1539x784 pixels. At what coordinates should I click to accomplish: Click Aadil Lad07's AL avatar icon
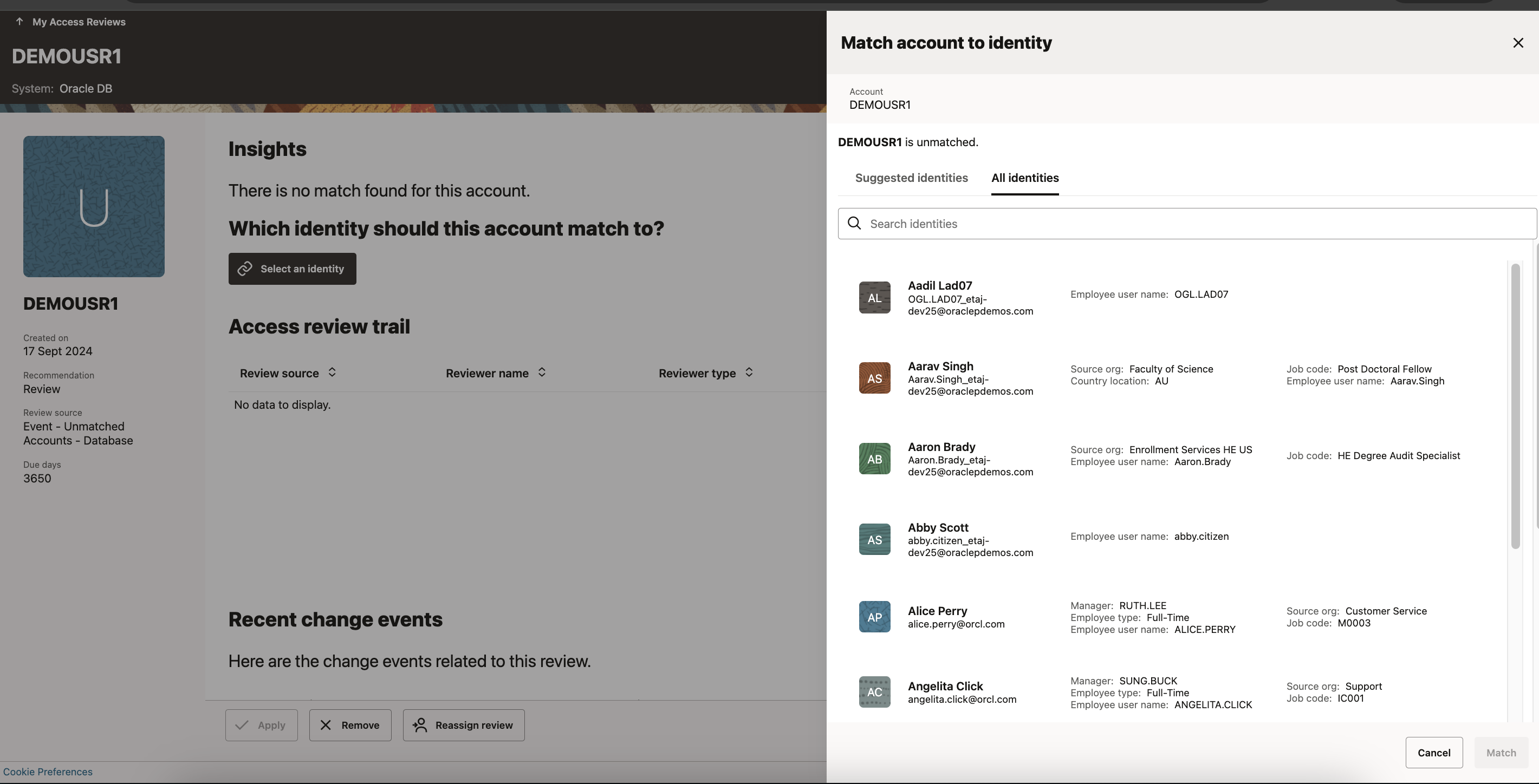click(874, 297)
